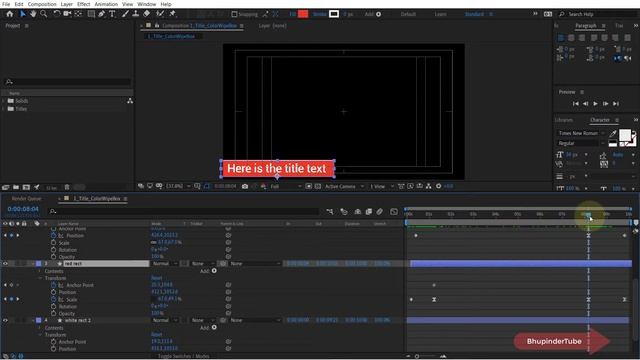
Task: Click the Home icon in the toolbar
Action: (x=10, y=14)
